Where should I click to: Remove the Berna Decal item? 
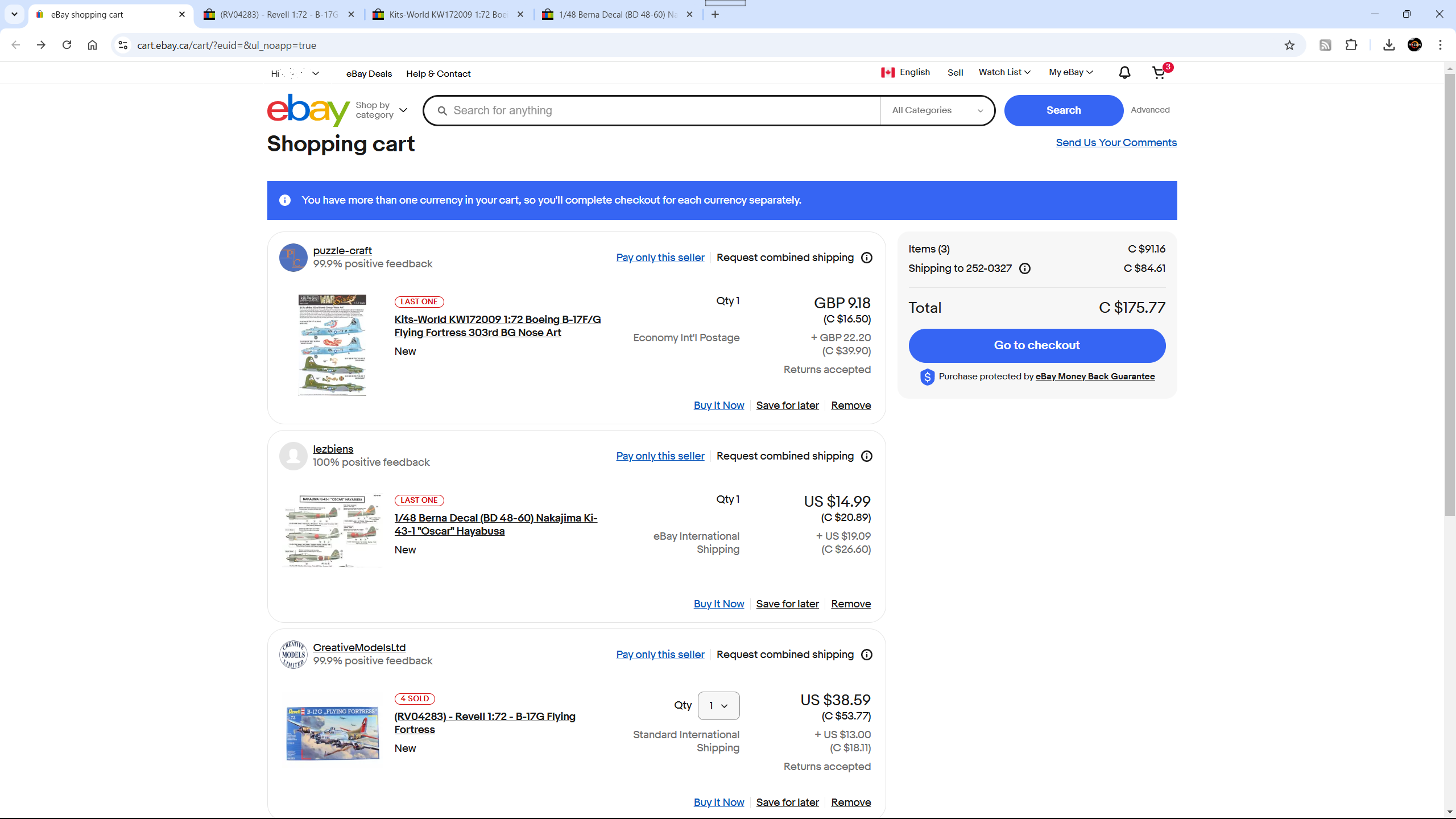pyautogui.click(x=851, y=604)
